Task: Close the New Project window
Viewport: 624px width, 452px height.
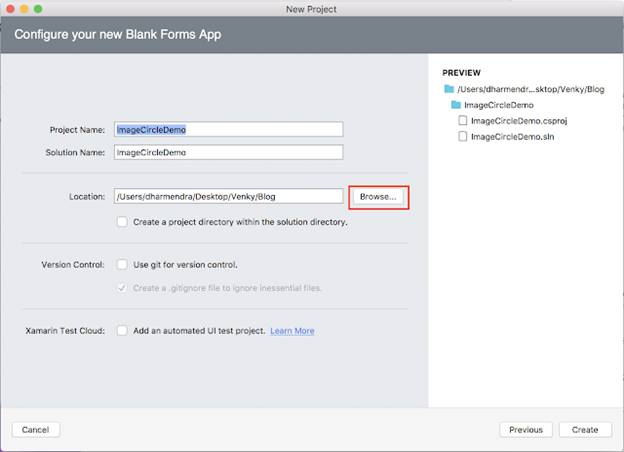Action: point(11,9)
